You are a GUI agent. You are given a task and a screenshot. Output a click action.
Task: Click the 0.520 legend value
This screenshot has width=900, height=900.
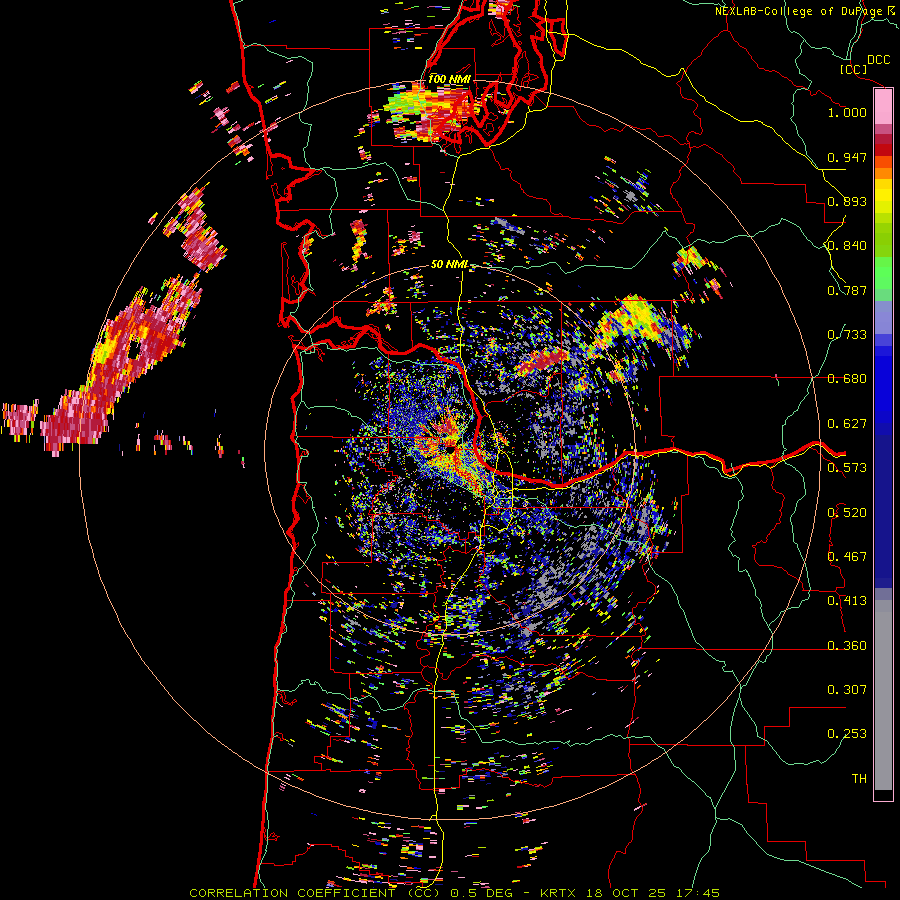[847, 513]
